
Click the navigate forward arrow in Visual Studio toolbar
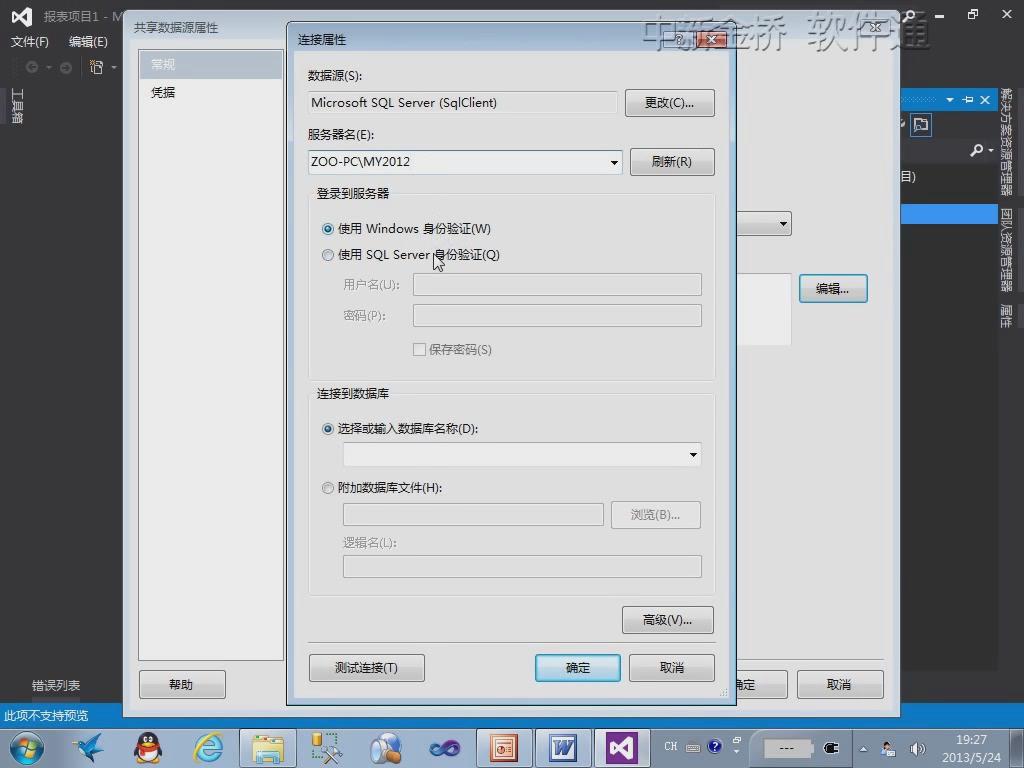coord(65,67)
